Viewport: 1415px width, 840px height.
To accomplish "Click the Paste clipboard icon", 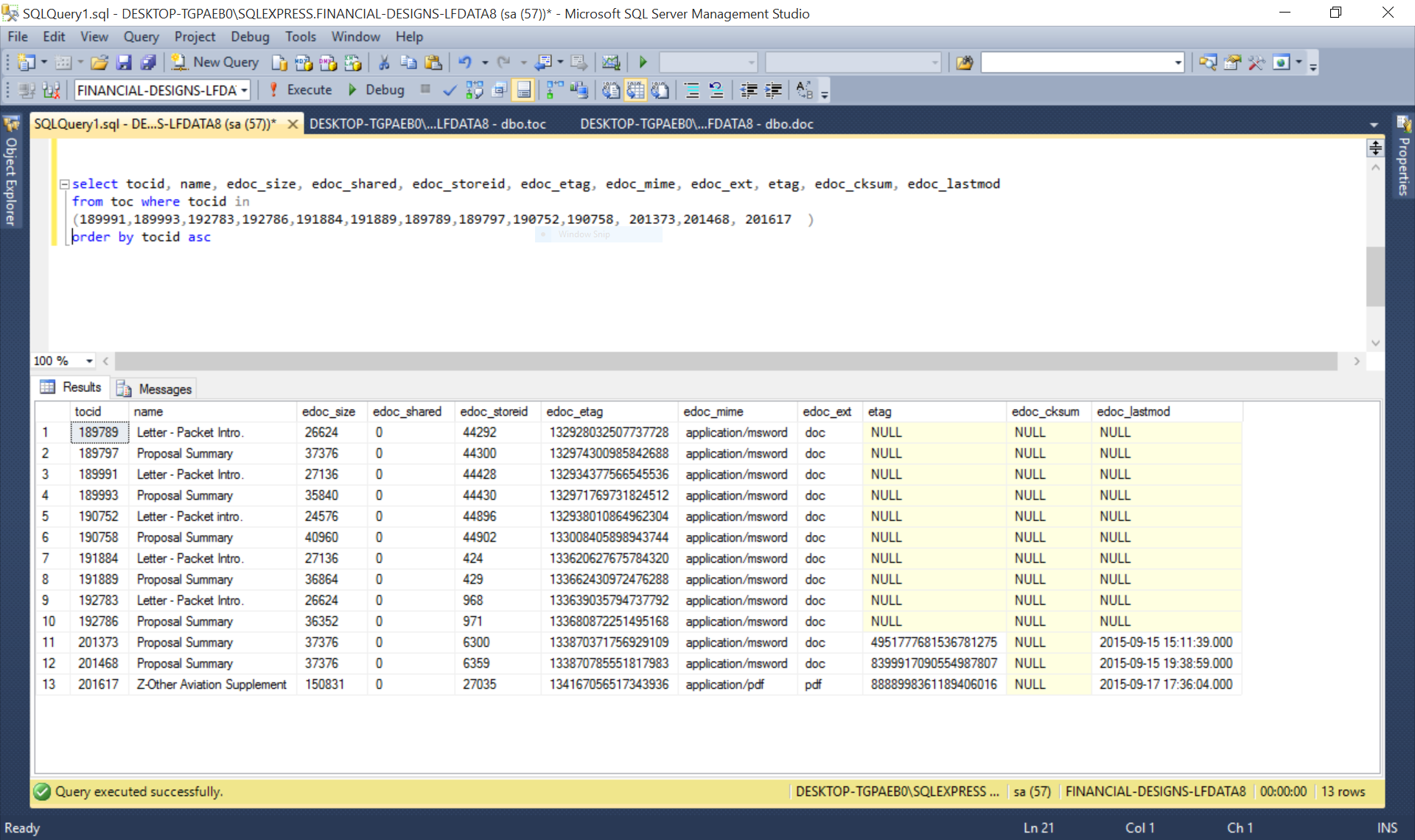I will tap(433, 63).
